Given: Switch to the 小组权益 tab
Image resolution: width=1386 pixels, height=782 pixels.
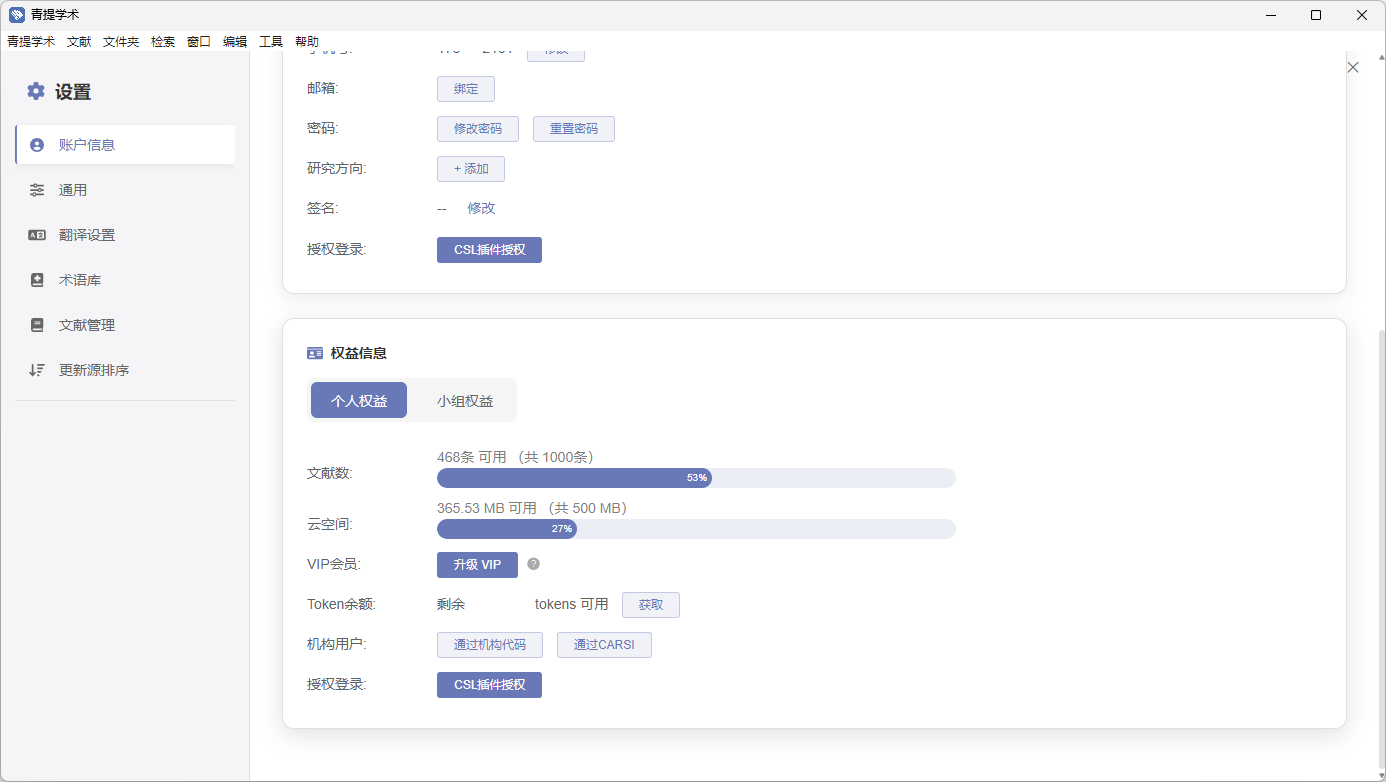Looking at the screenshot, I should coord(465,400).
